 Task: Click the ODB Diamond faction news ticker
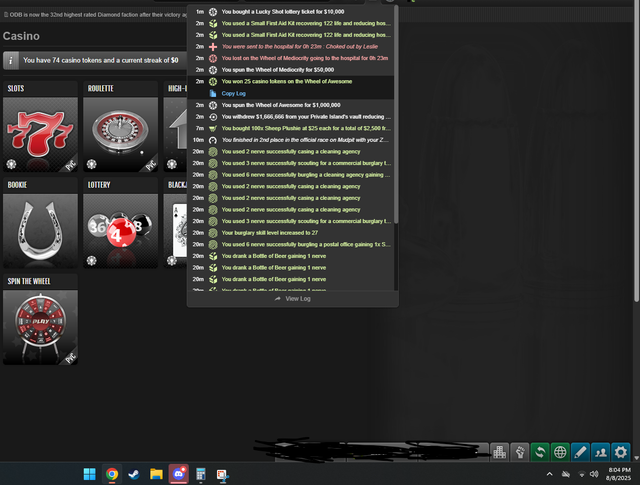tap(95, 15)
